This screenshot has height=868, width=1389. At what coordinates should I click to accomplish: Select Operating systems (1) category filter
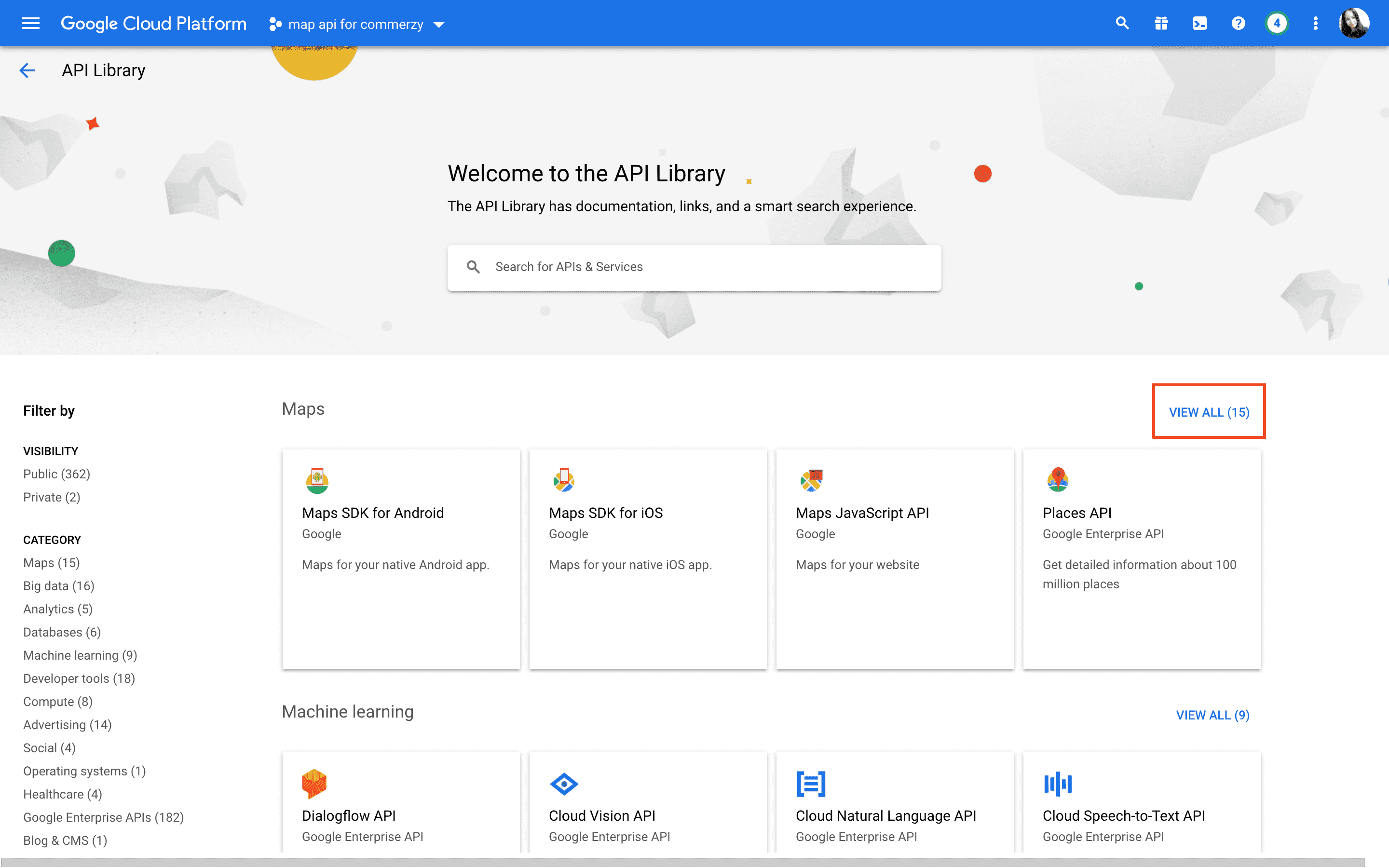(84, 771)
